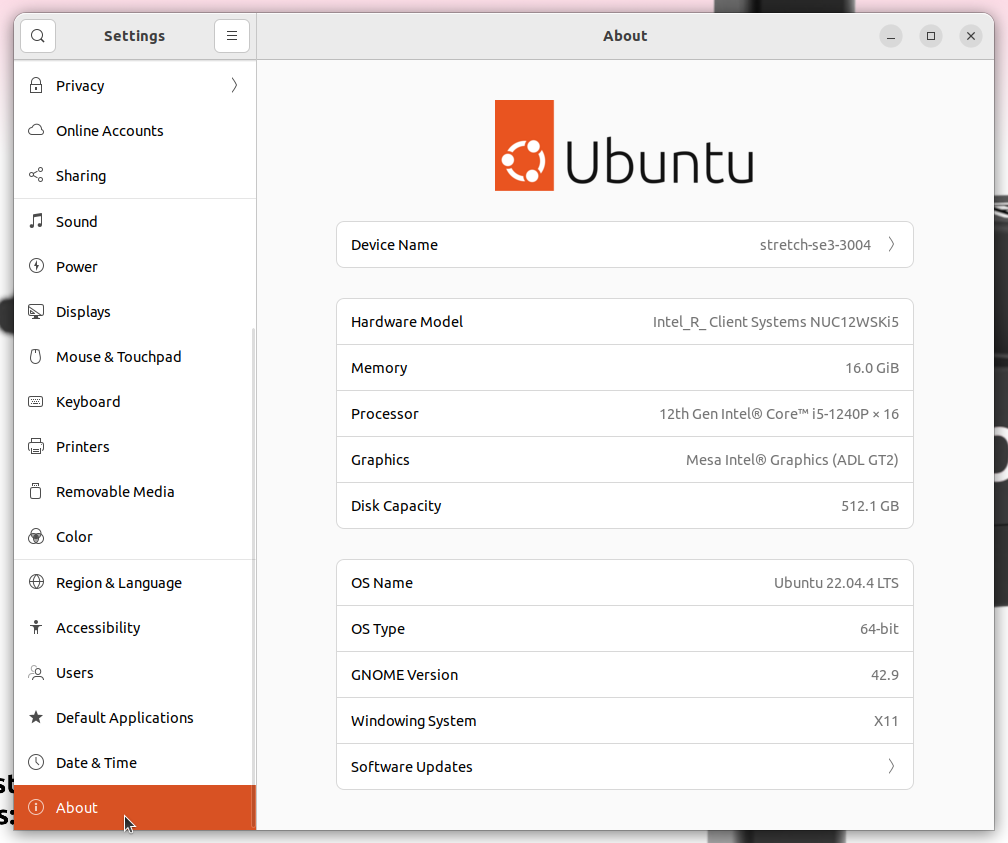1008x843 pixels.
Task: Select Users in the sidebar
Action: (x=135, y=673)
